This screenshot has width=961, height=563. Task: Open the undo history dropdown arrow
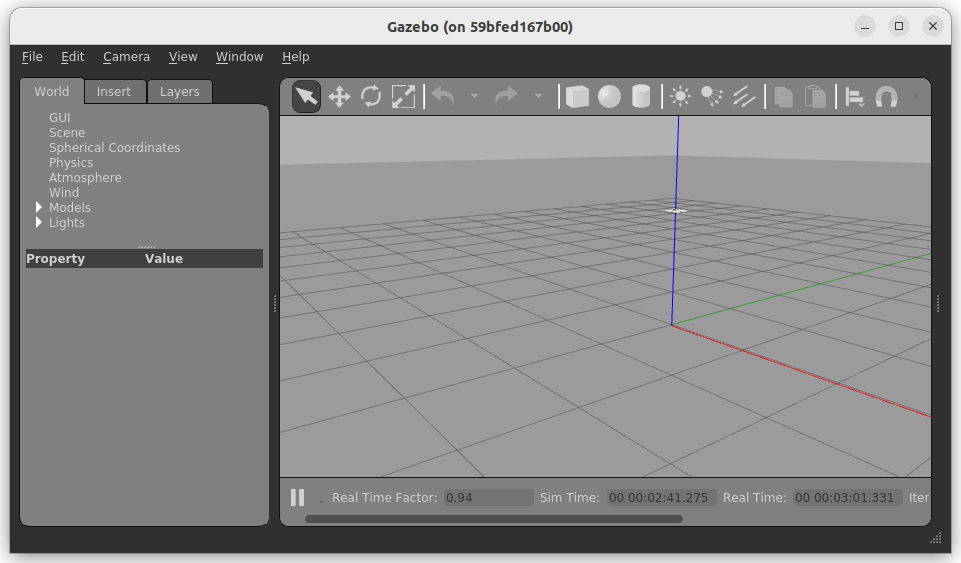coord(474,97)
